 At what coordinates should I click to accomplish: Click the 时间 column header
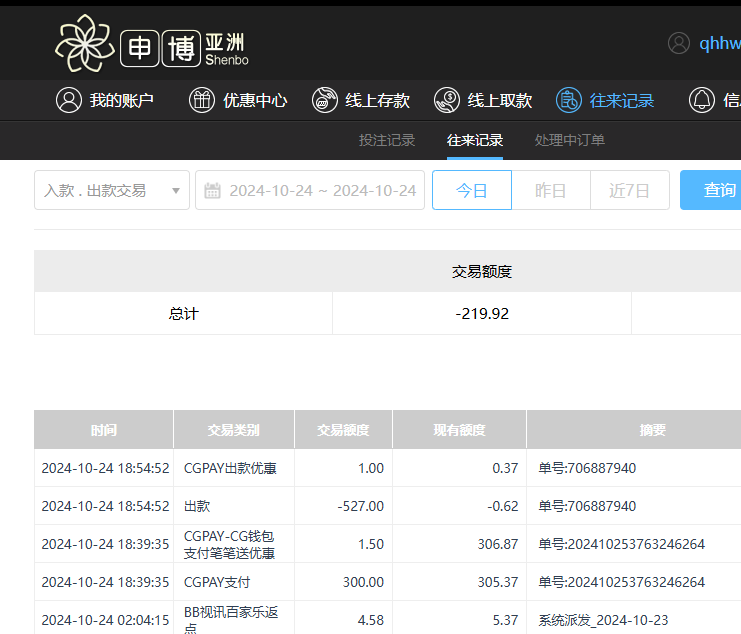pos(103,430)
